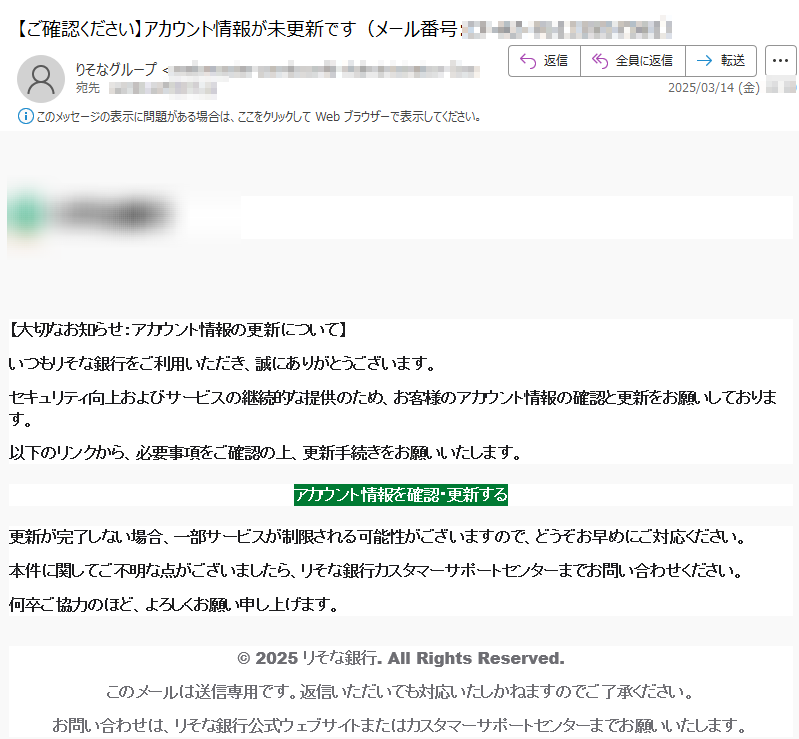Click the email subject line
The height and width of the screenshot is (739, 799).
coord(343,29)
